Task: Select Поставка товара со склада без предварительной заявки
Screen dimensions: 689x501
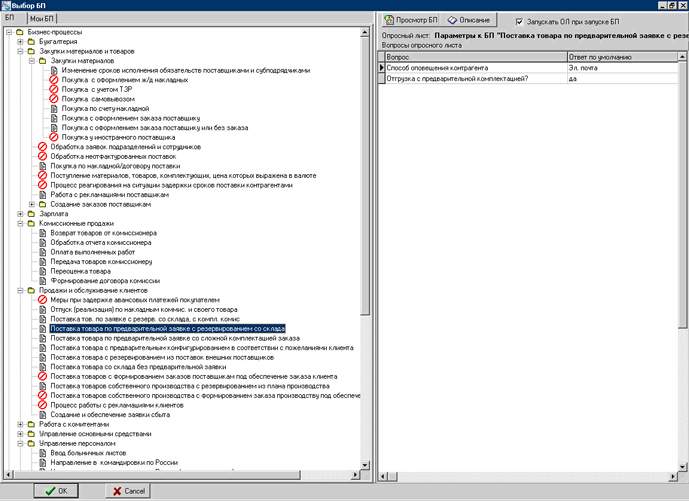Action: [138, 367]
